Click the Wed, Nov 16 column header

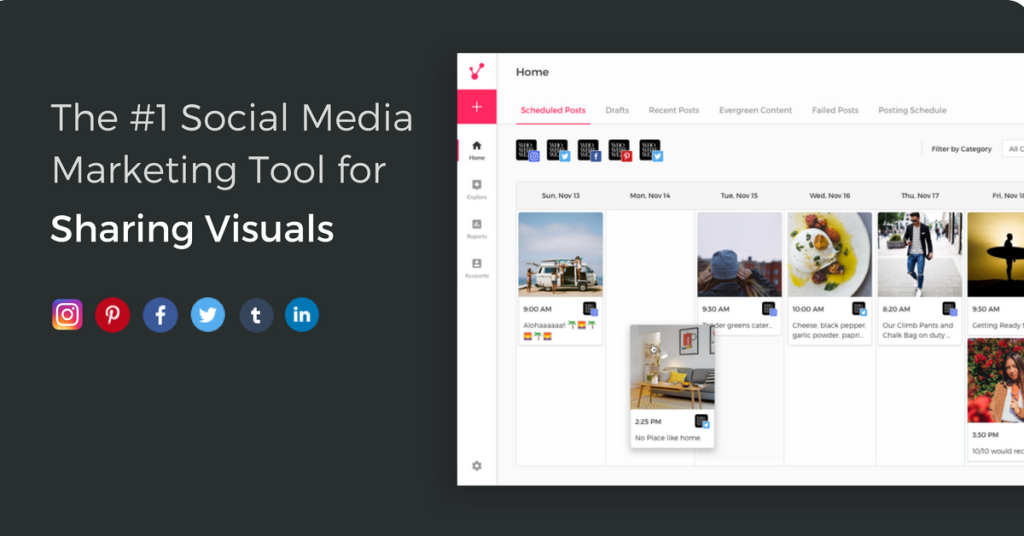(829, 195)
